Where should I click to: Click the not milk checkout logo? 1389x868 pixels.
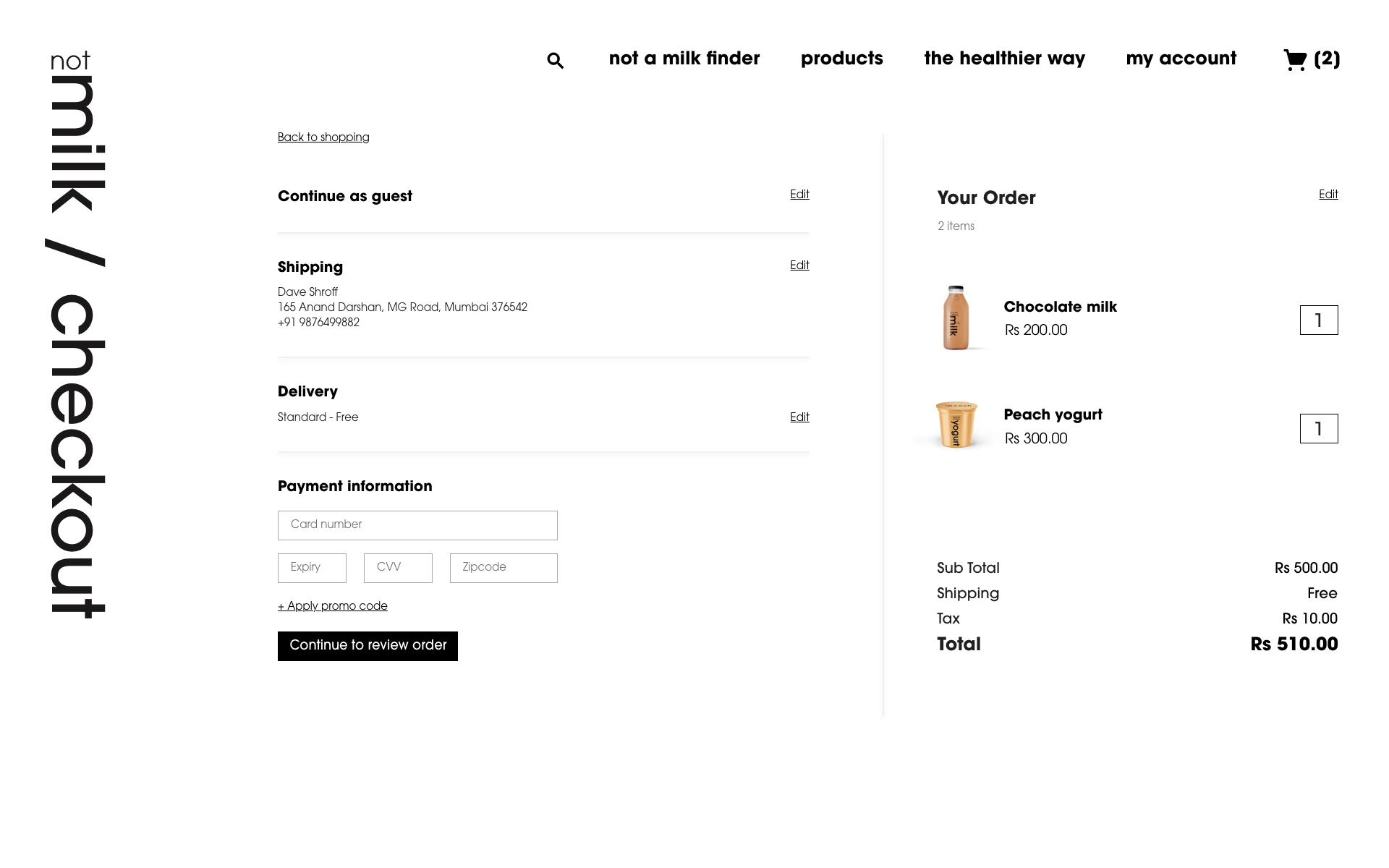[x=77, y=335]
